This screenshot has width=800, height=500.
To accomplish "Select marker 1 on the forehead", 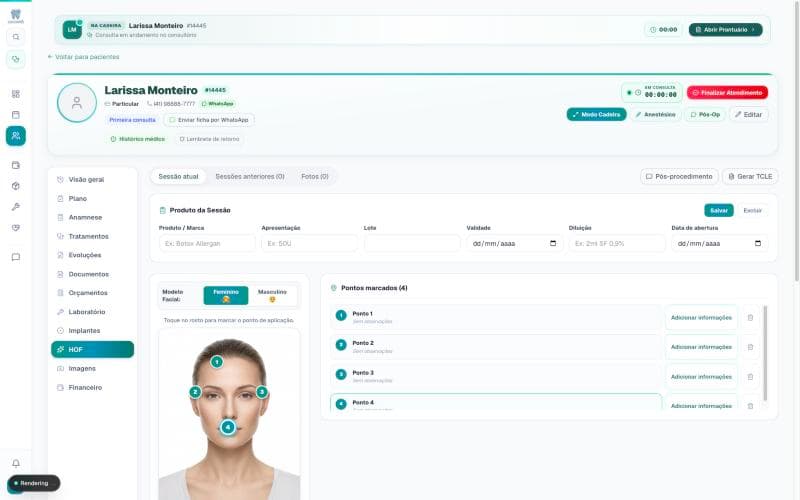I will (217, 362).
